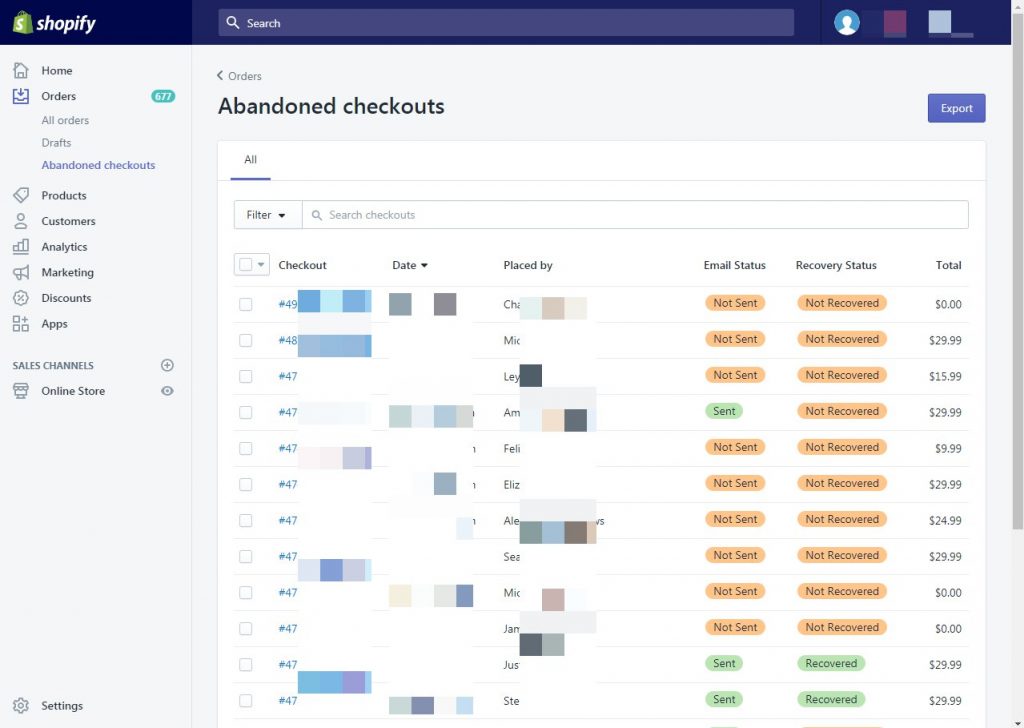Click the Export button
The width and height of the screenshot is (1024, 728).
pos(956,108)
